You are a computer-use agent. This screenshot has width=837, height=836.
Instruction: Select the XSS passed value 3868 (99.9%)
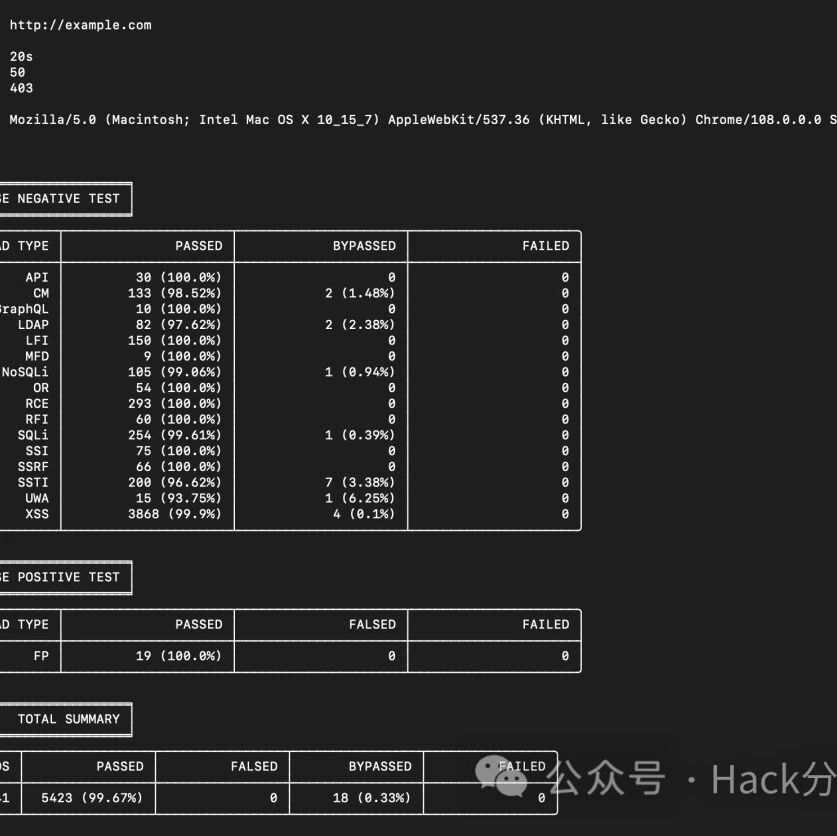[175, 514]
